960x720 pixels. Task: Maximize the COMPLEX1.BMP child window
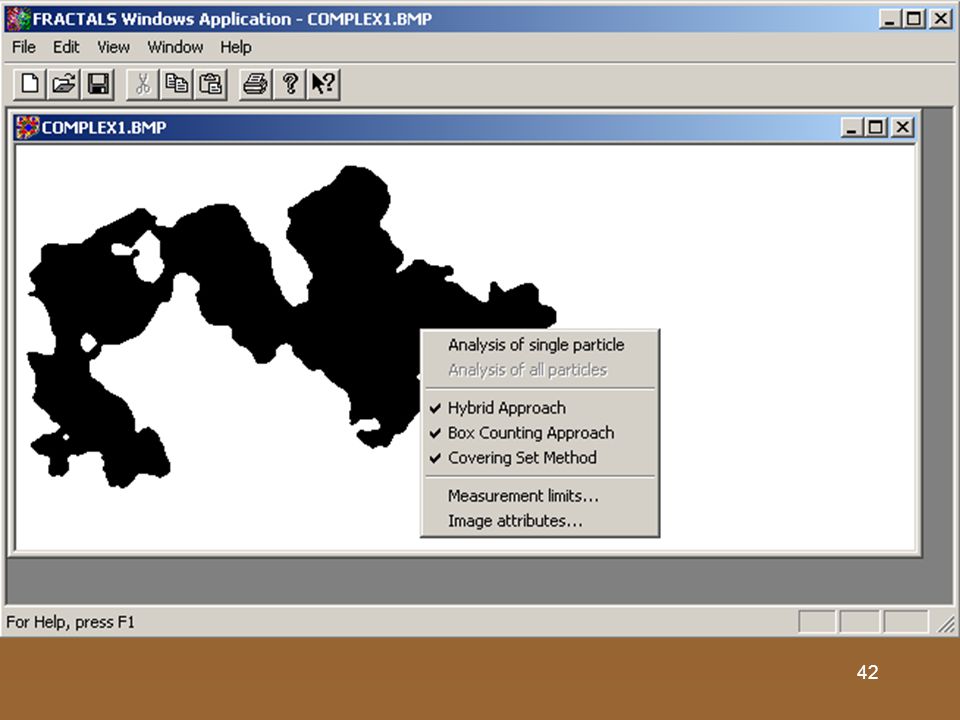click(x=875, y=127)
